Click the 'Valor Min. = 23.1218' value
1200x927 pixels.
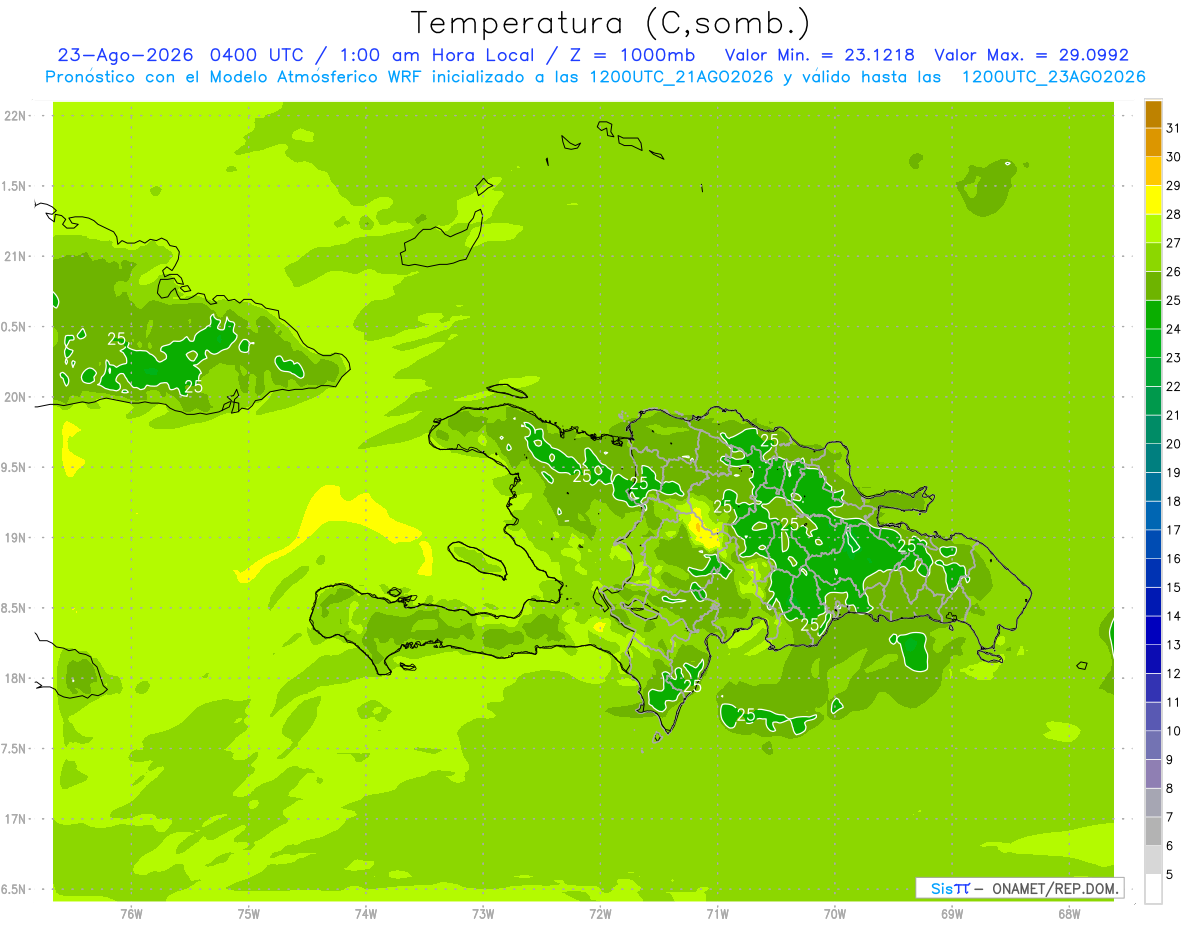point(819,55)
